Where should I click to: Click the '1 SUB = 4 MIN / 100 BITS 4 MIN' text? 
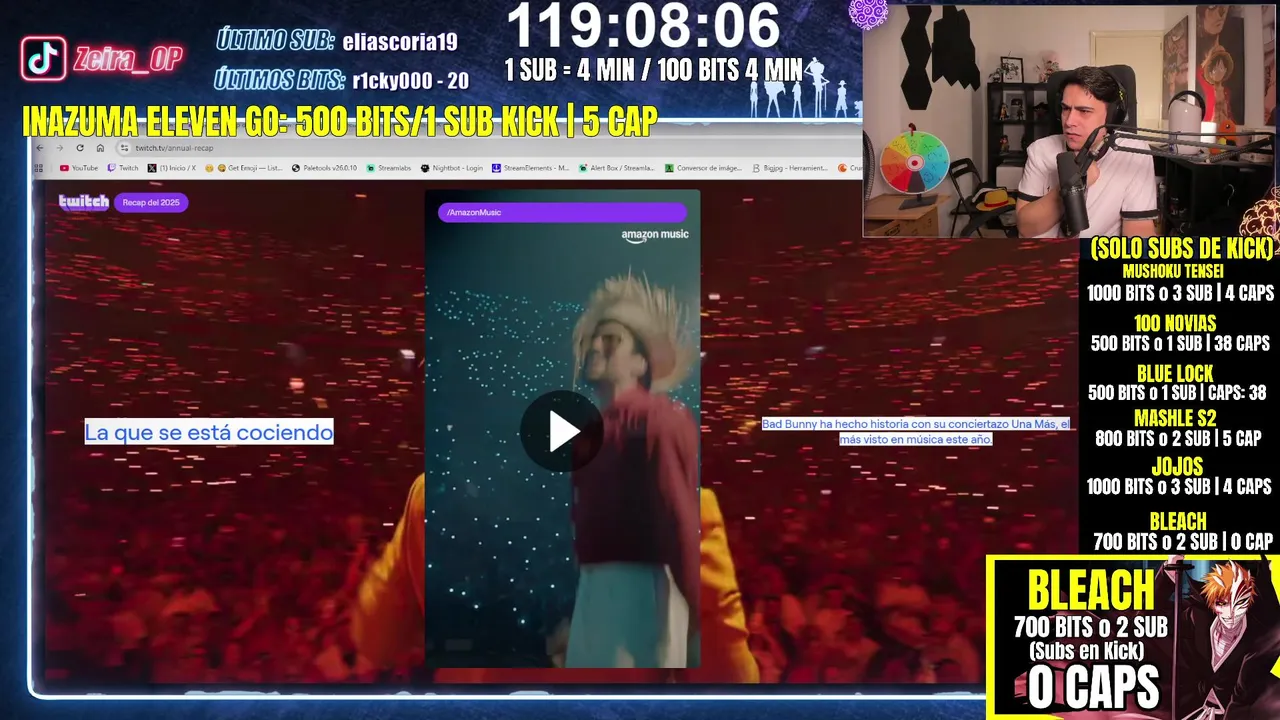[653, 69]
